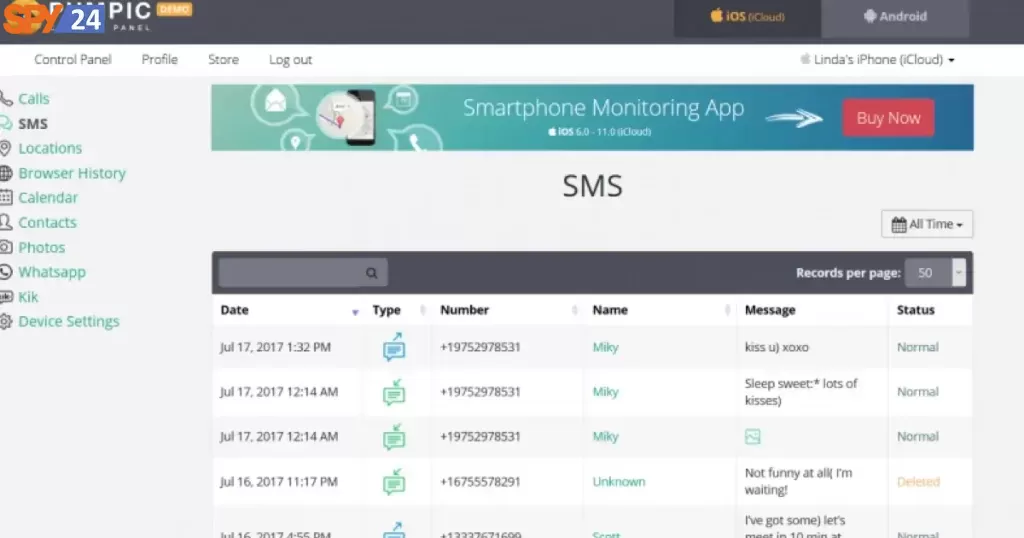Click the Status column header

[915, 310]
